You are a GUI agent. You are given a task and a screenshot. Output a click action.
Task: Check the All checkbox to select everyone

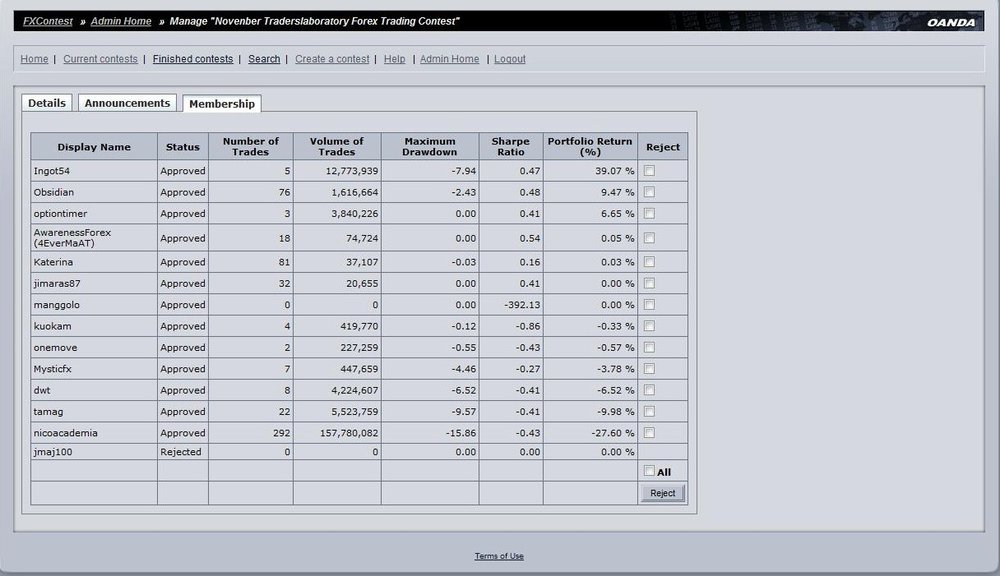649,471
